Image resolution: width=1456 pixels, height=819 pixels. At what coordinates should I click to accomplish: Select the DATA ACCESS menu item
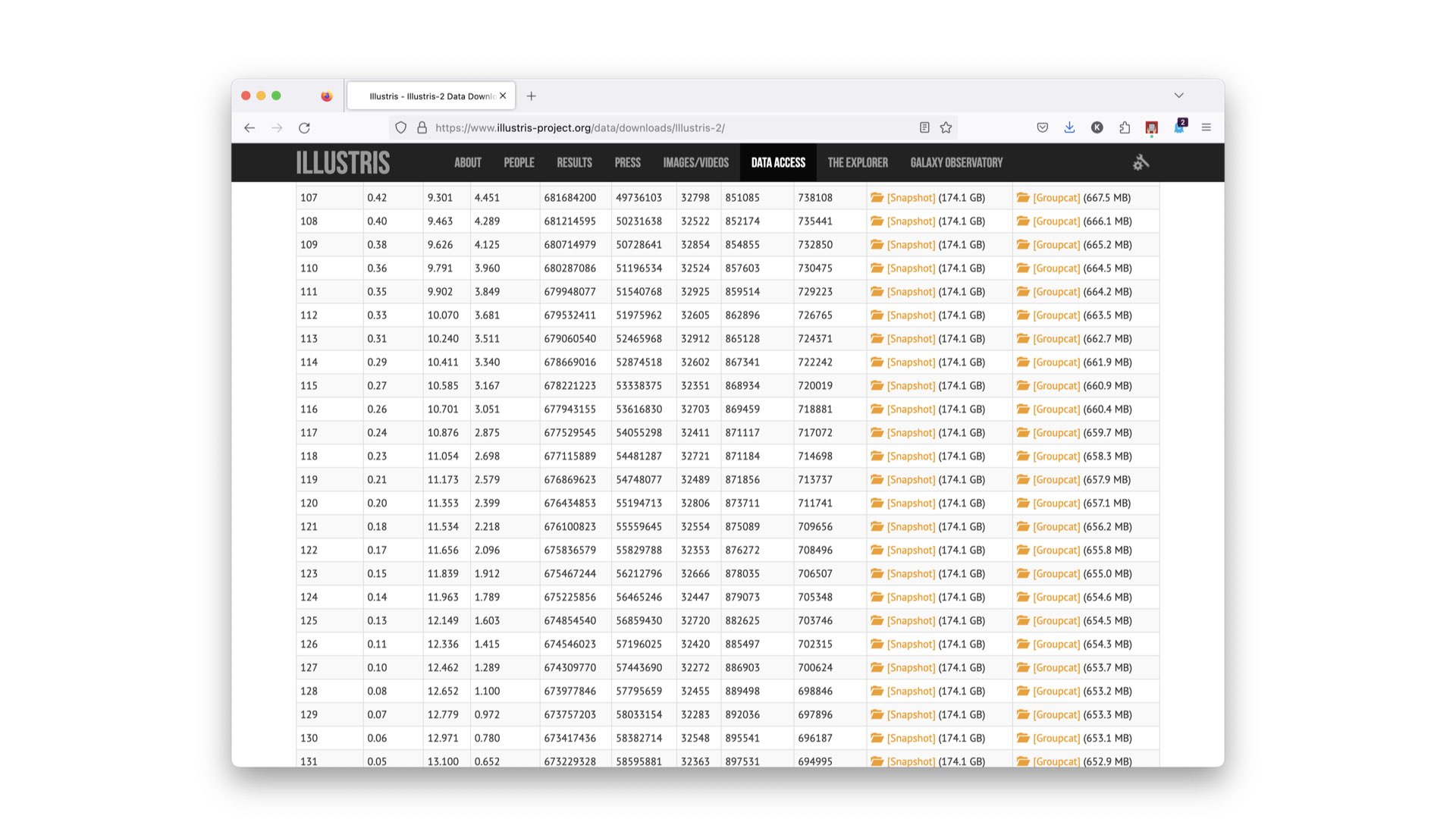coord(778,162)
